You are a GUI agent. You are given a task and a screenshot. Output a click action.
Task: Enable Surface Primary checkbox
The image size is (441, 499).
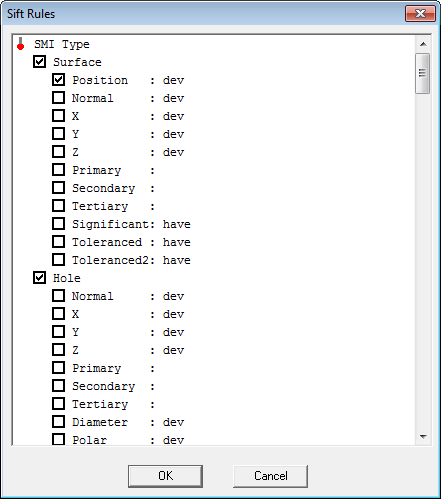click(x=59, y=170)
